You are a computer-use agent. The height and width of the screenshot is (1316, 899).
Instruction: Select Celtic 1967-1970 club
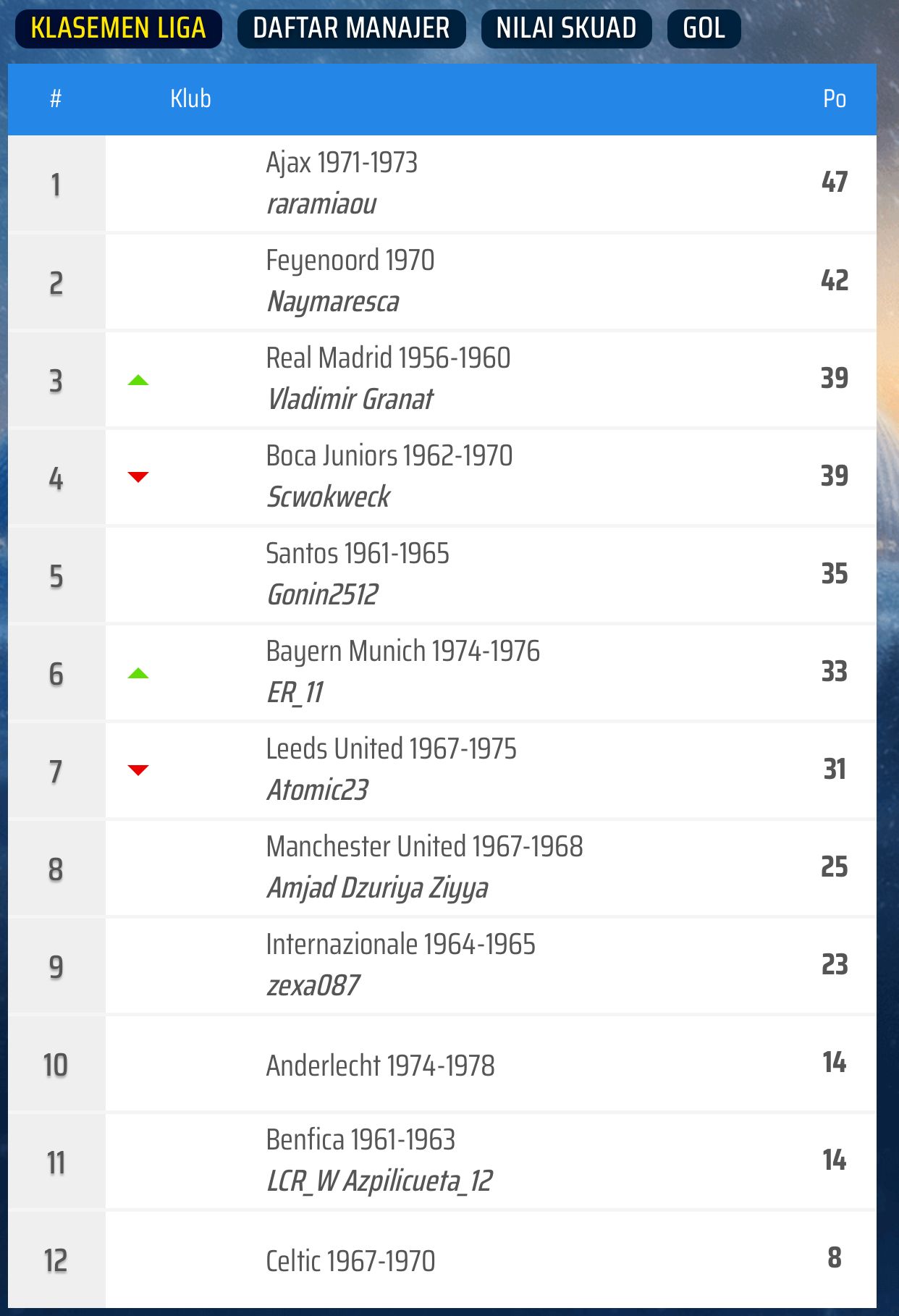tap(350, 1261)
